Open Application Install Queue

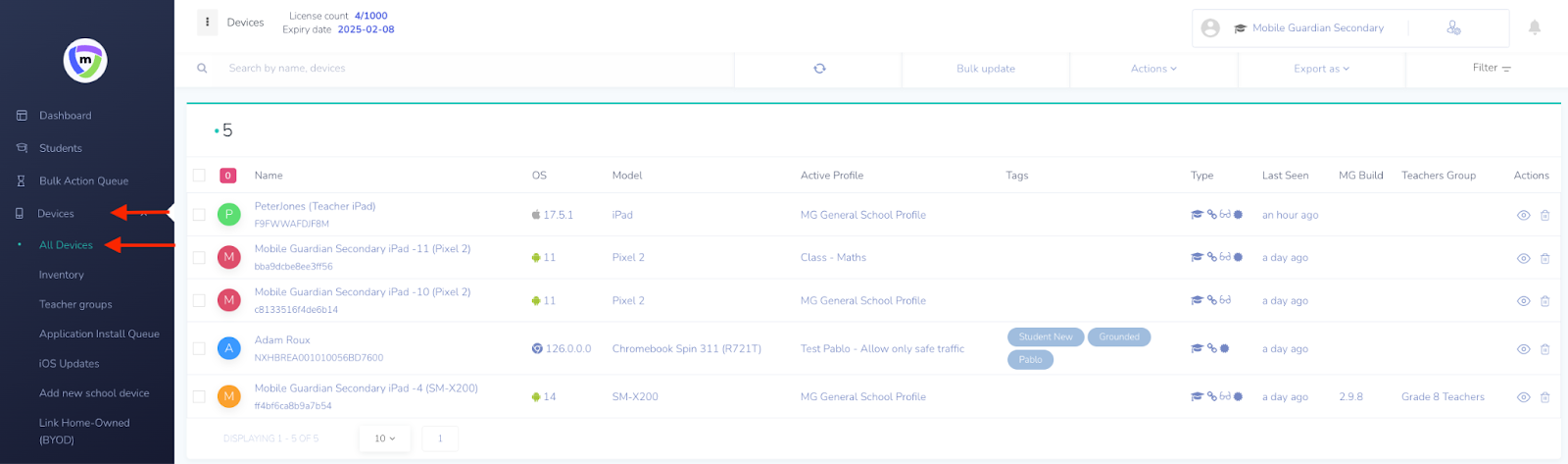tap(99, 334)
